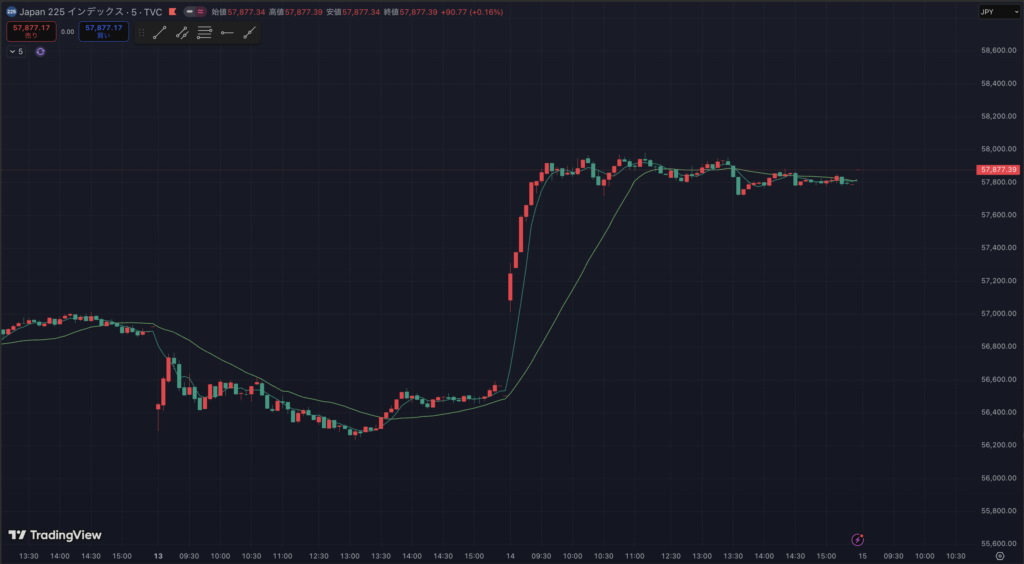Click the purple lightning event marker
Viewport: 1024px width, 564px height.
coord(857,539)
